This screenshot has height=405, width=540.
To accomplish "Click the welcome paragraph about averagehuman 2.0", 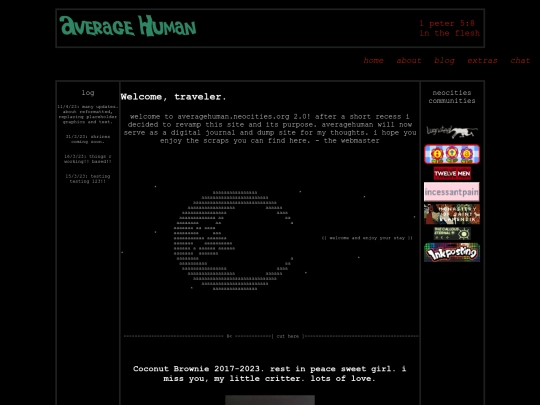I will click(x=270, y=128).
